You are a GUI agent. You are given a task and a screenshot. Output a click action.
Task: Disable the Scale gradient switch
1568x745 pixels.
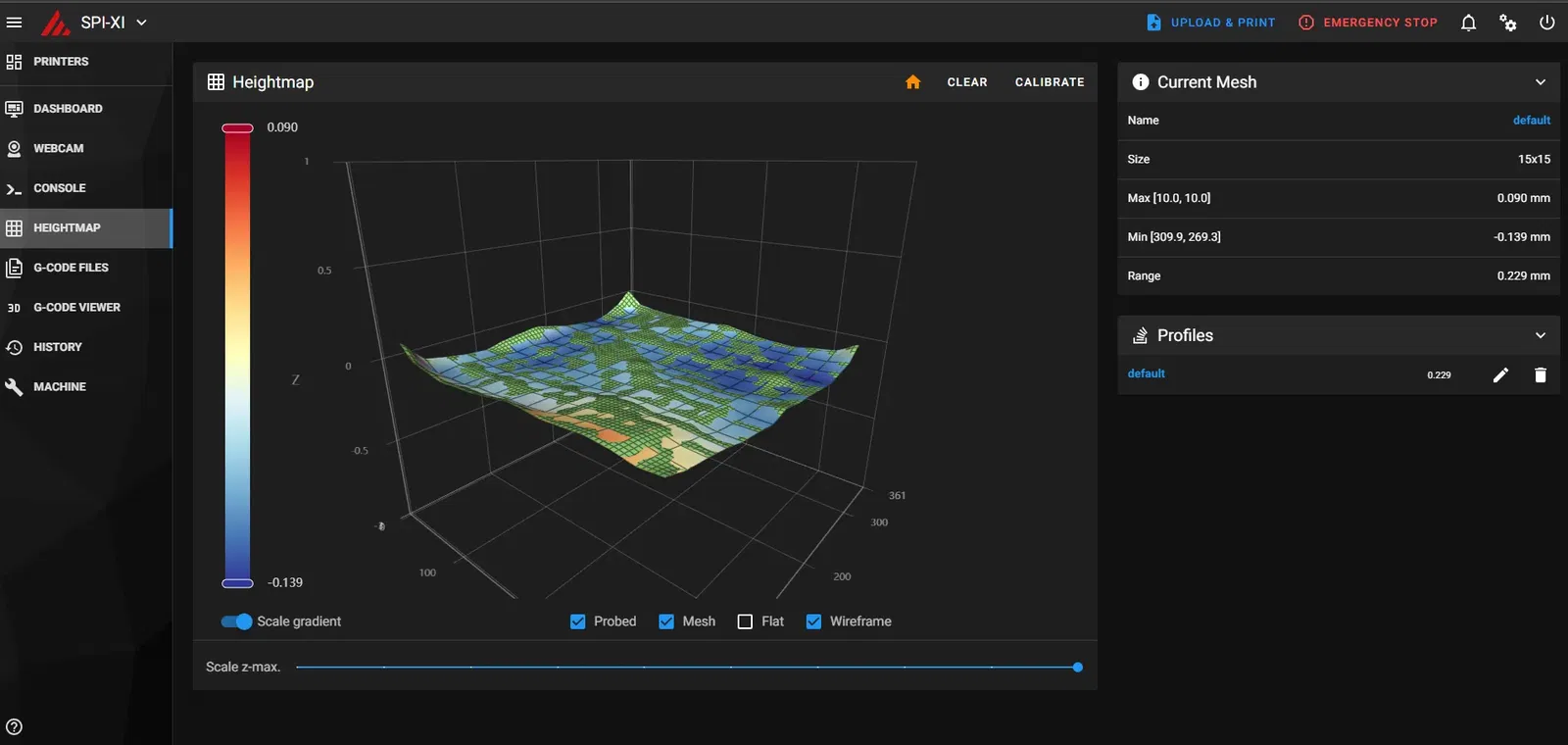pos(237,621)
